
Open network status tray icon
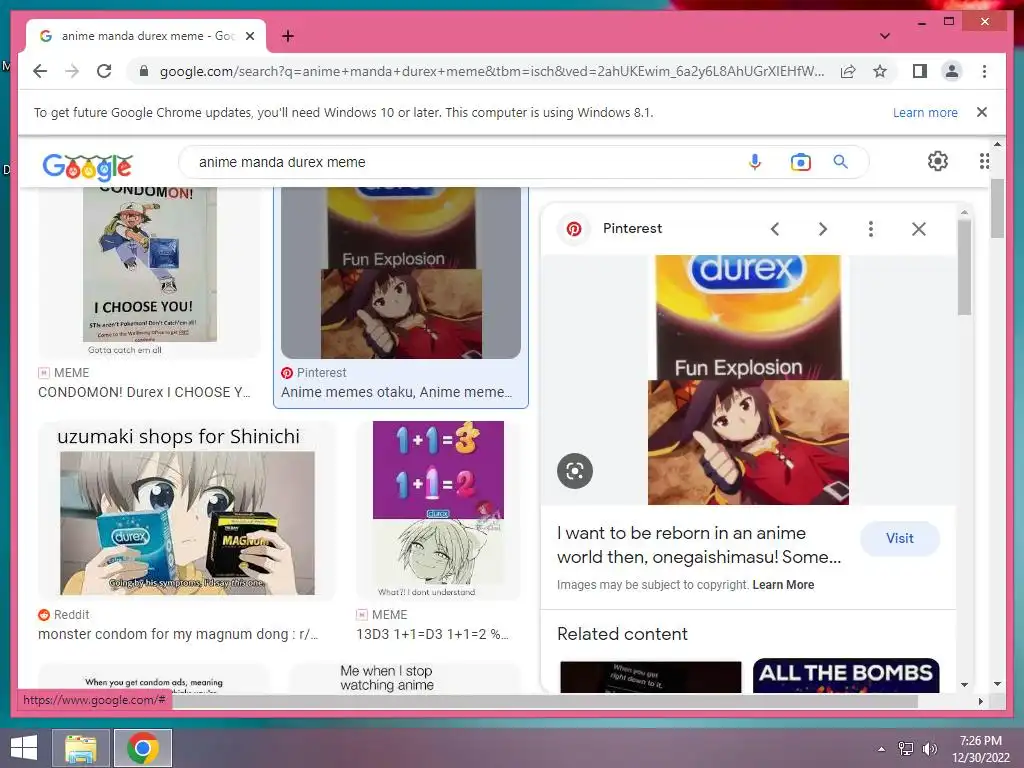(x=905, y=749)
